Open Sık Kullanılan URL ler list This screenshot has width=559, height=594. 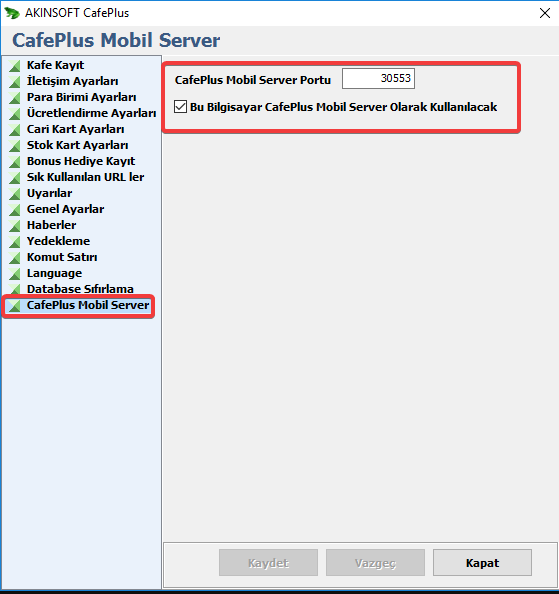point(85,177)
